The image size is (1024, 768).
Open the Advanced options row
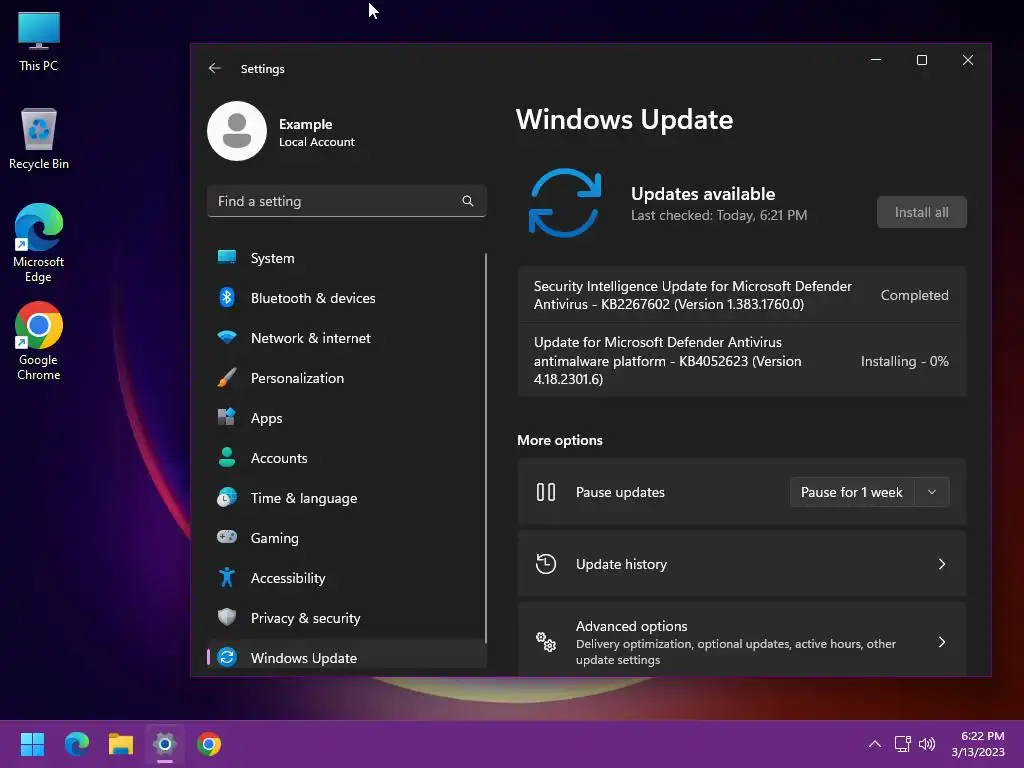click(741, 640)
